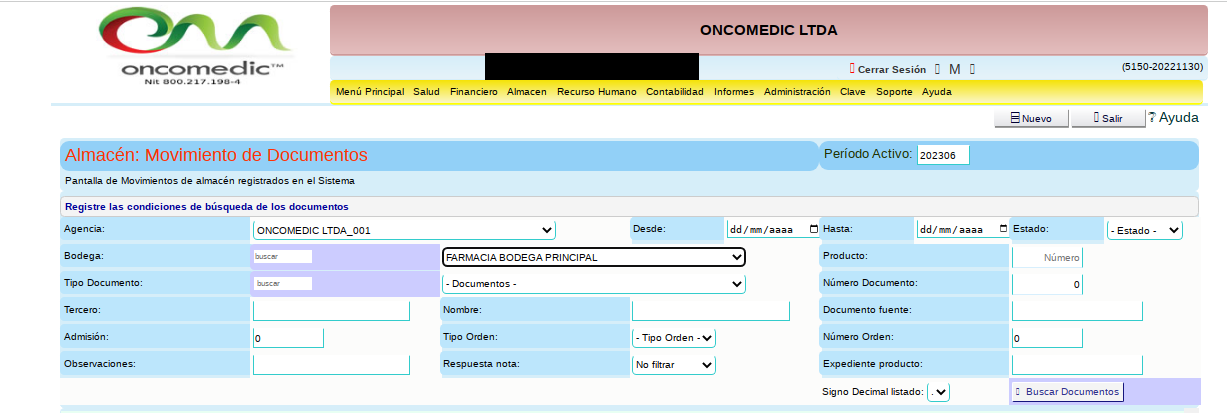Open the Almacen menu

(527, 92)
